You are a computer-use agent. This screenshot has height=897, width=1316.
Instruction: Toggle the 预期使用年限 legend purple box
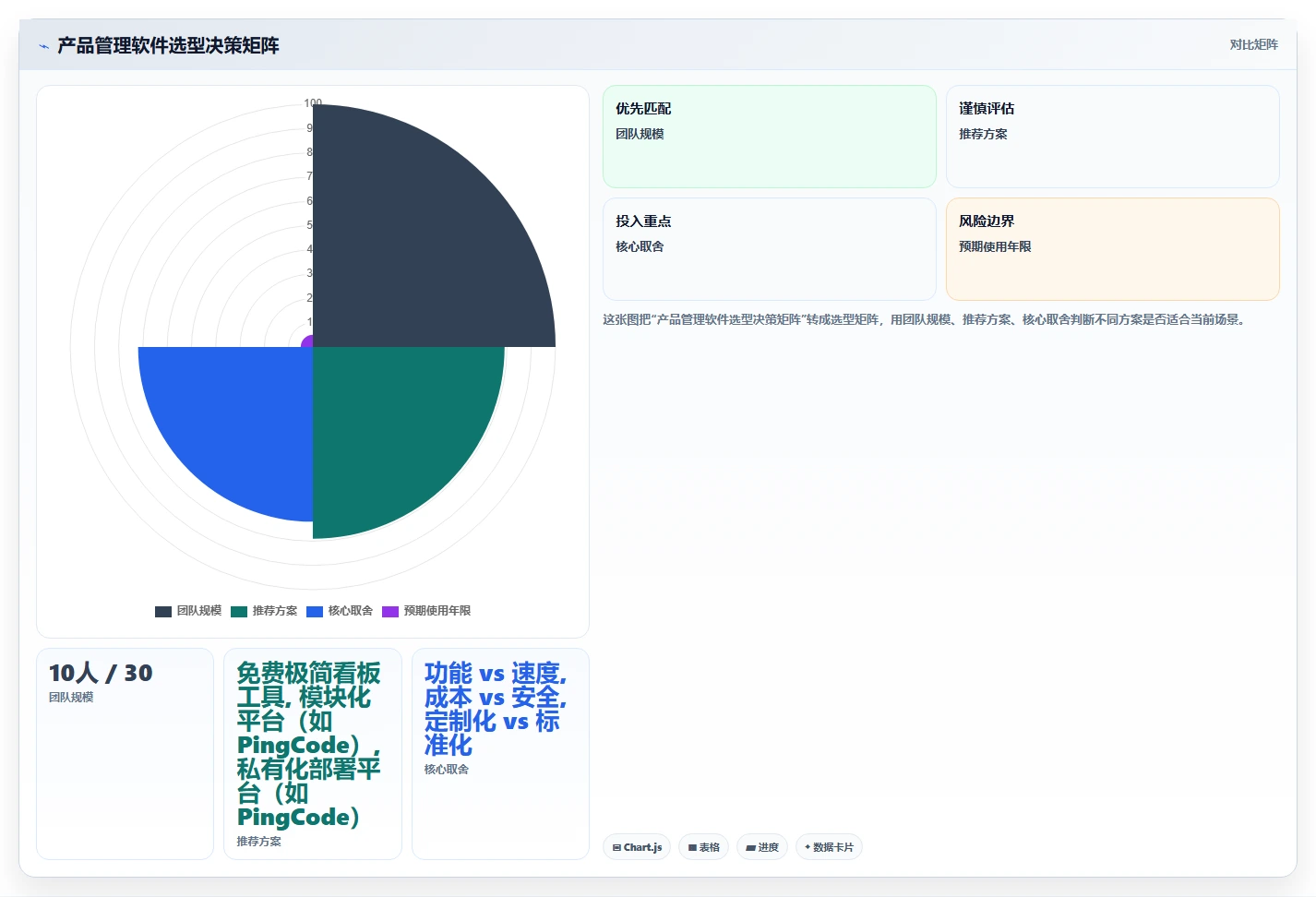tap(390, 611)
